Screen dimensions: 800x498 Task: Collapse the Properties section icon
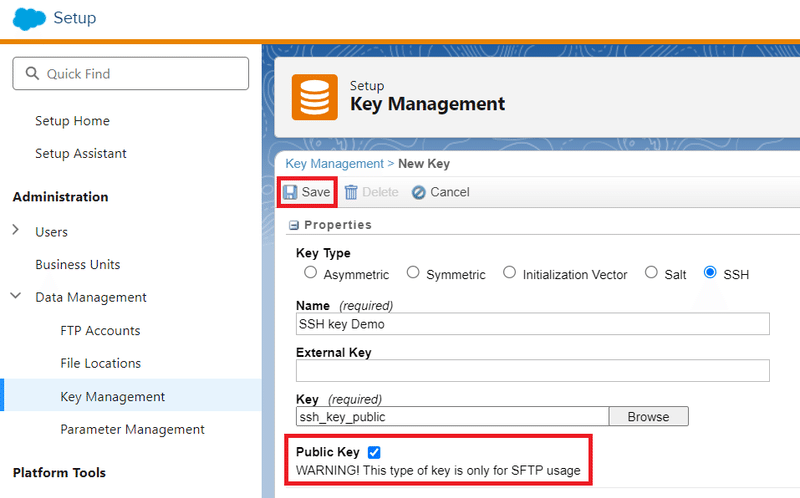pos(293,225)
